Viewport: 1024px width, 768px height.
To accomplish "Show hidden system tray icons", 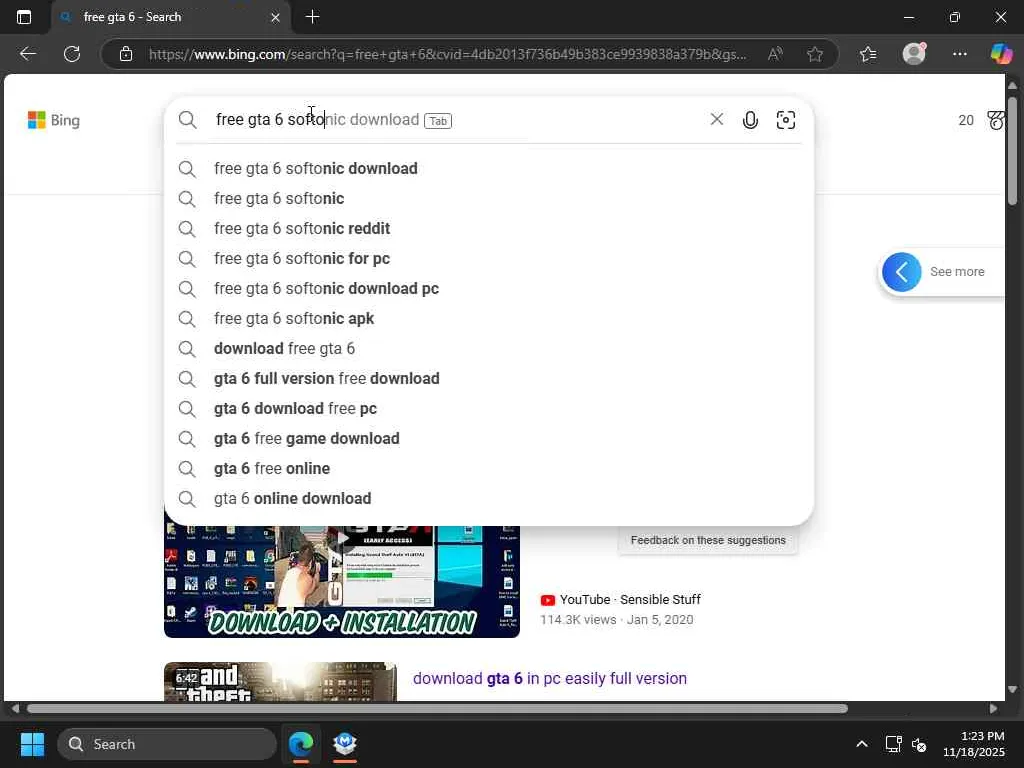I will (862, 744).
